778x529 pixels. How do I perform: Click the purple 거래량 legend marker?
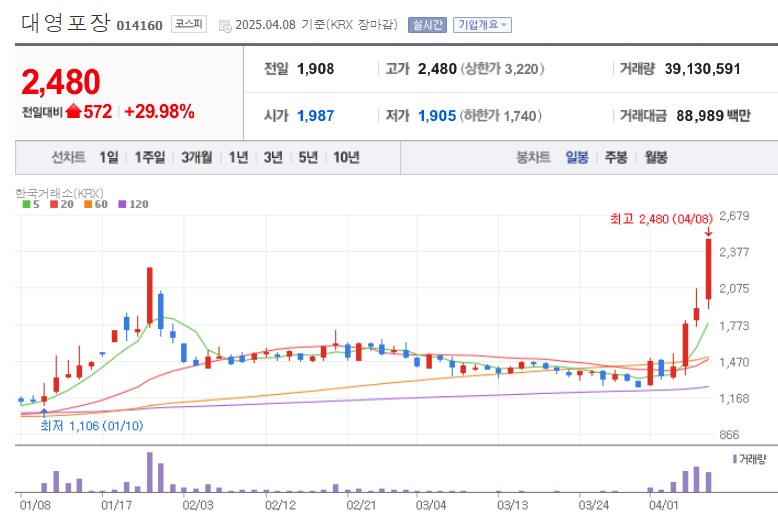[x=735, y=459]
